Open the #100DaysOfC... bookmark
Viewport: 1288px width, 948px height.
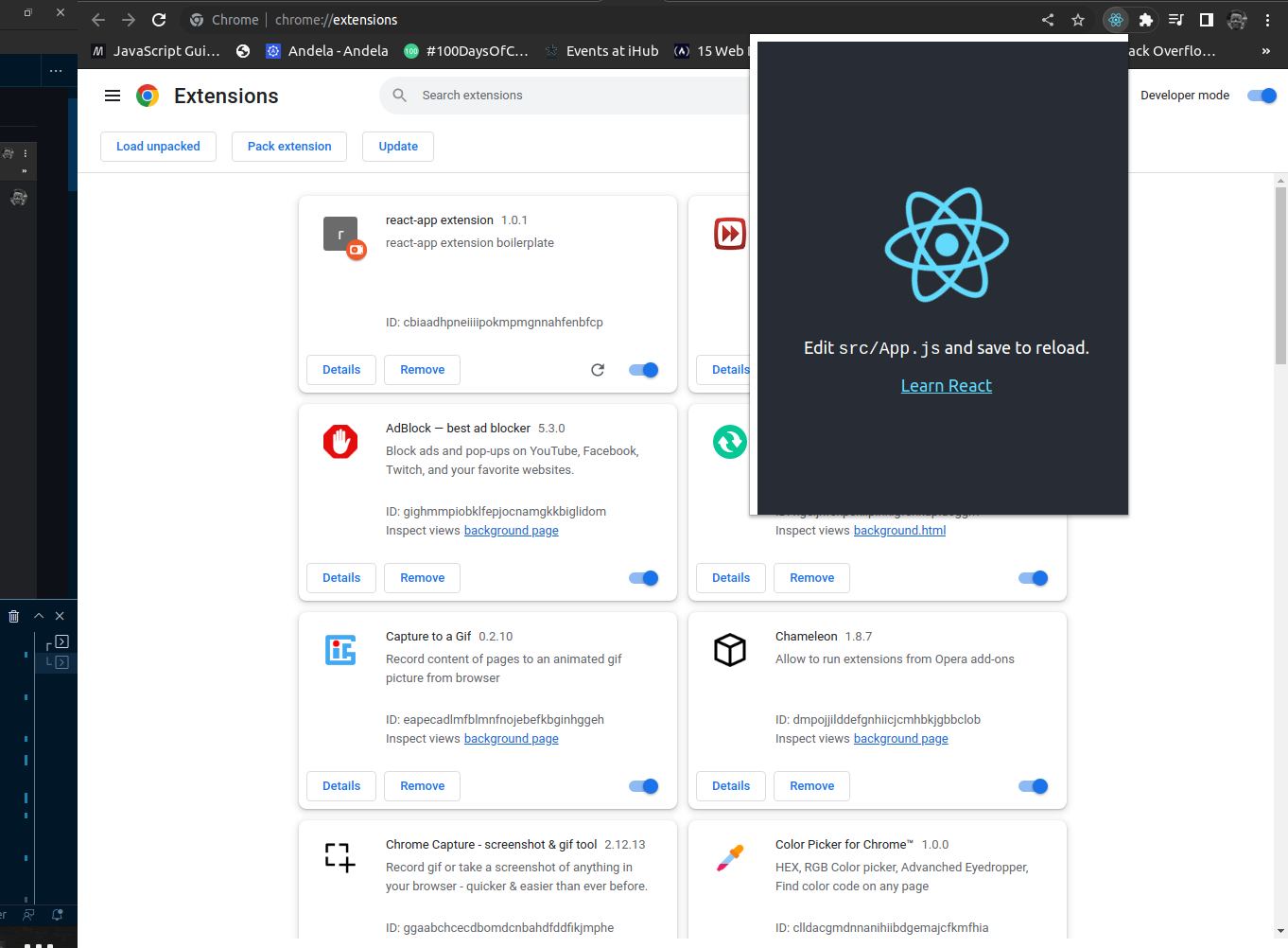click(x=466, y=51)
